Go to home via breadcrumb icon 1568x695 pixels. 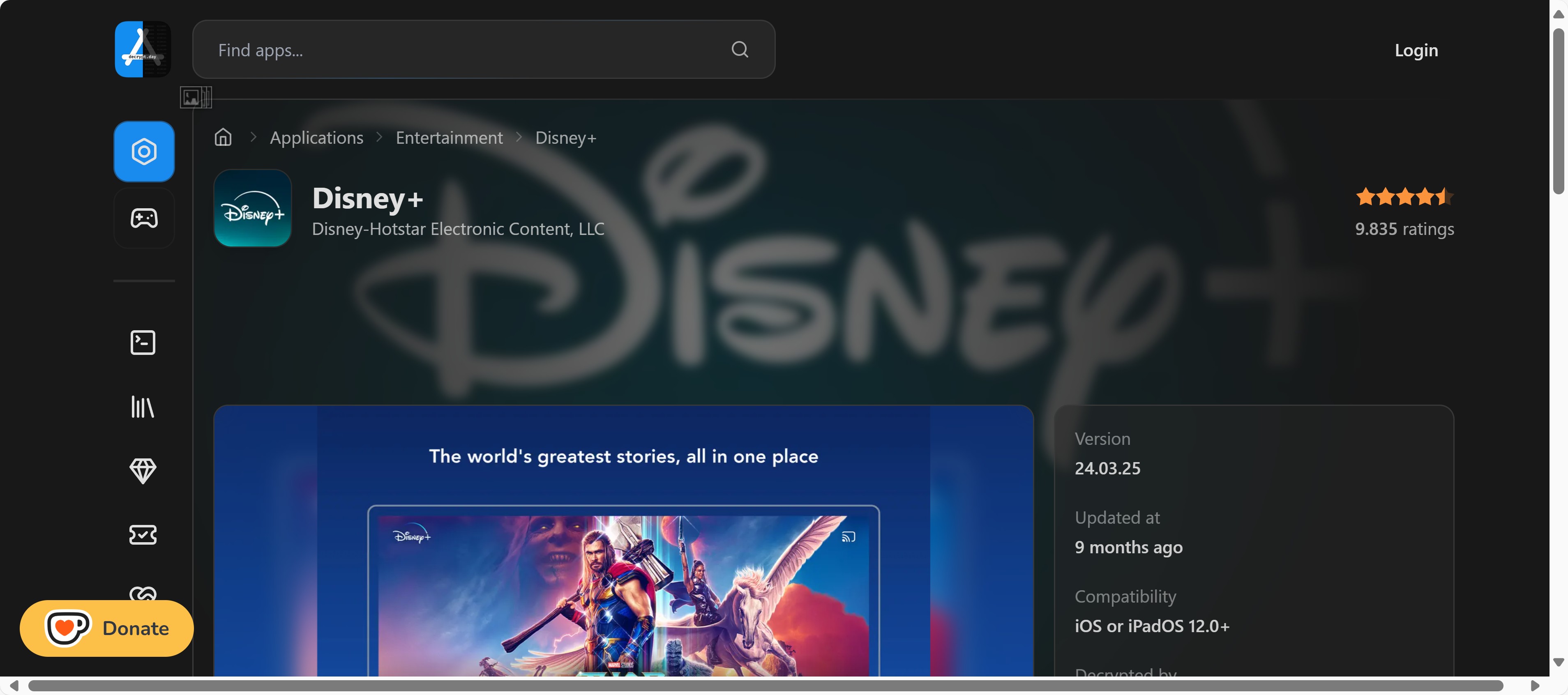pyautogui.click(x=224, y=137)
